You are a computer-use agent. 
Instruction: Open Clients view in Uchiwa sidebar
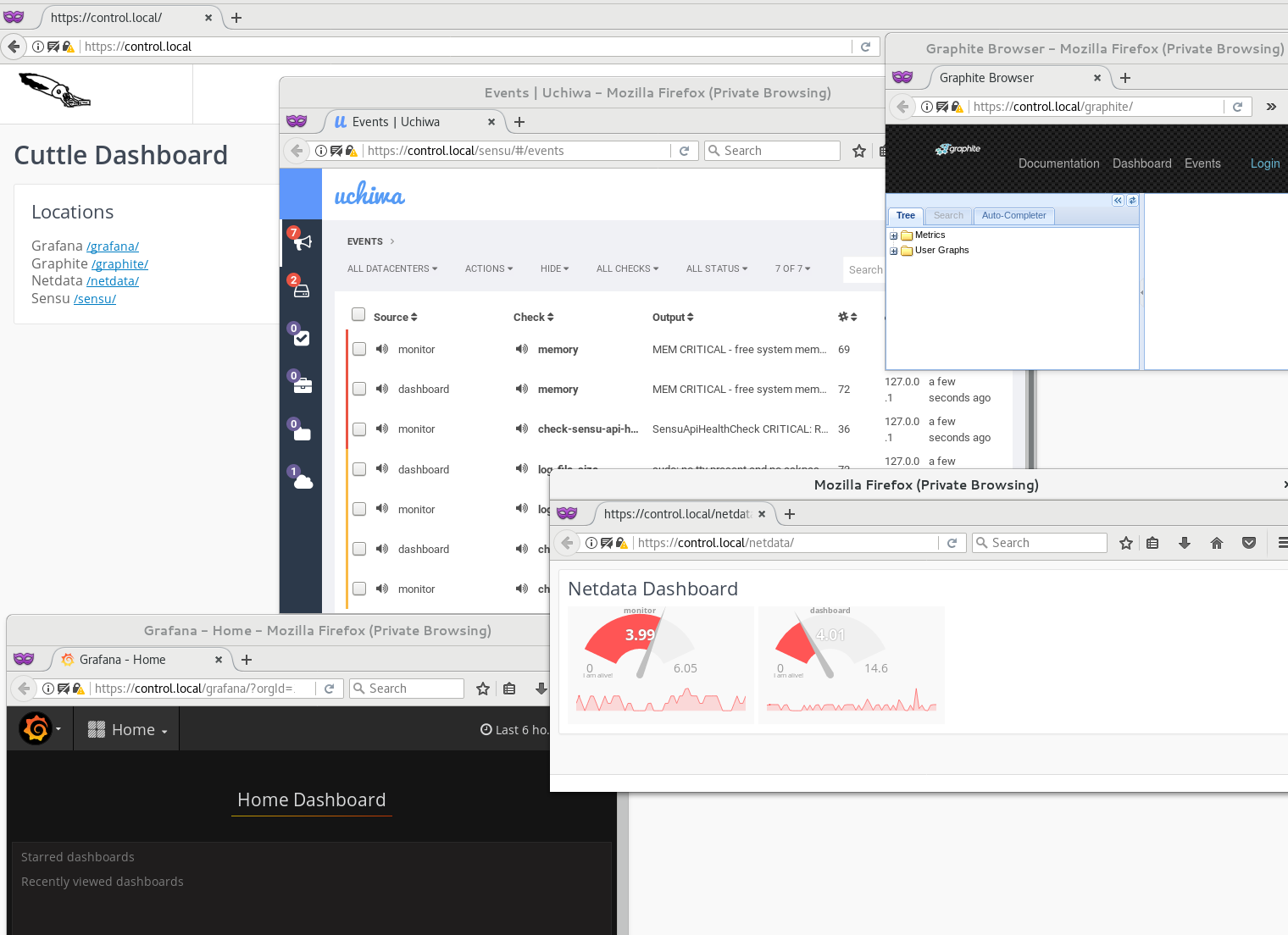(x=302, y=290)
